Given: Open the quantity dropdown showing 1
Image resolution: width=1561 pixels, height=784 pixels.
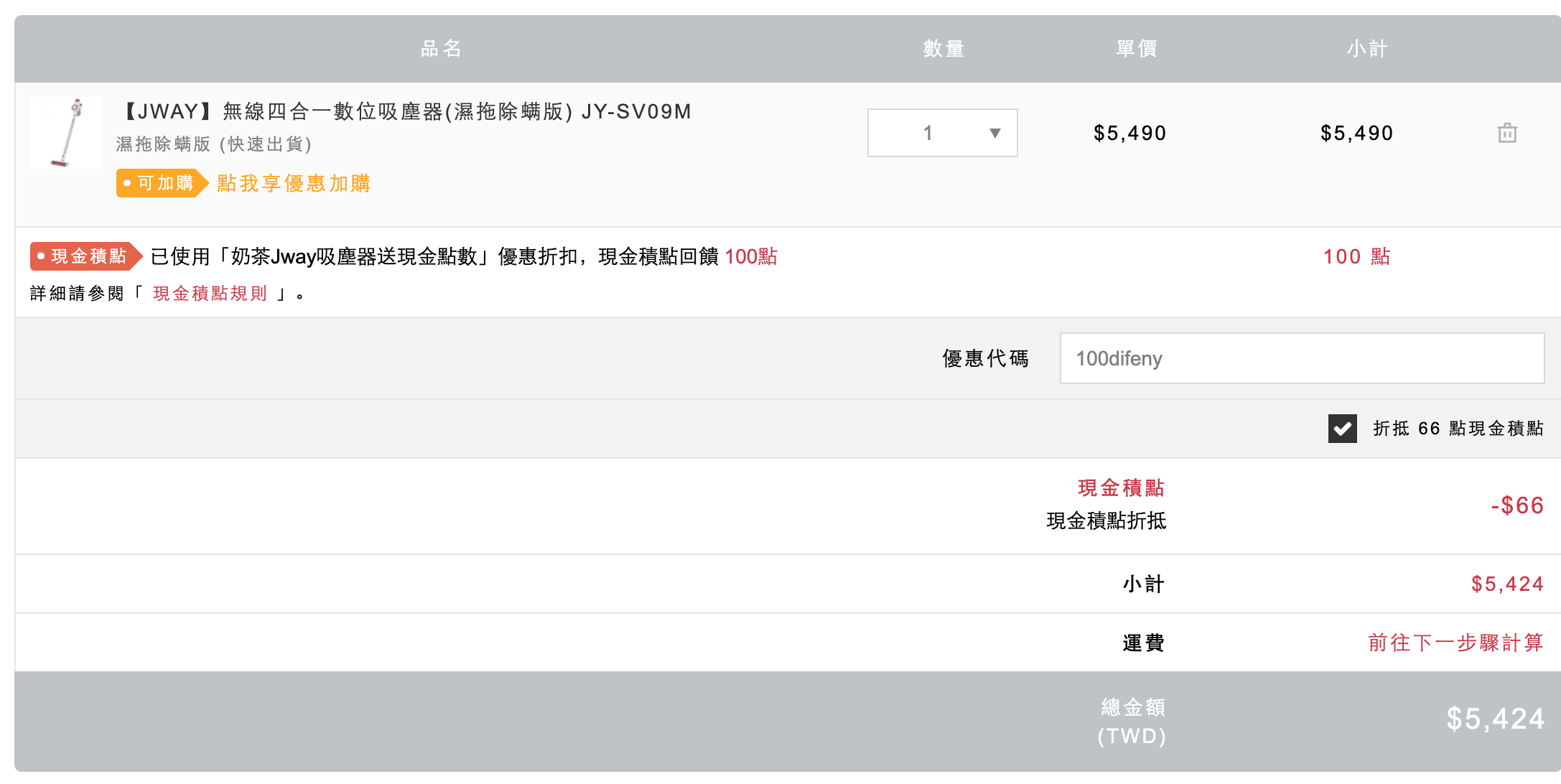Looking at the screenshot, I should point(942,133).
